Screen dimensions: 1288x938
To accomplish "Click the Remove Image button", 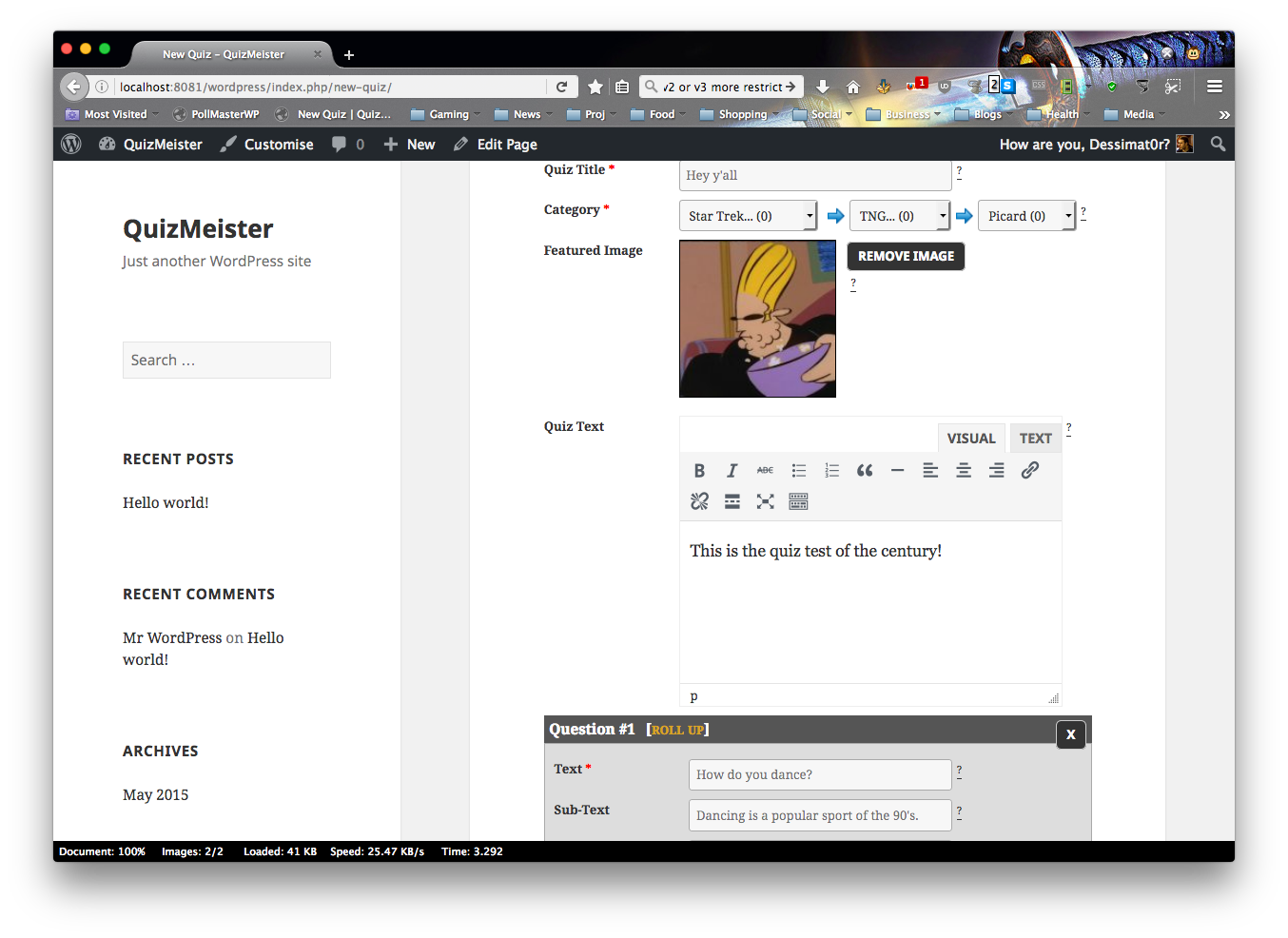I will [906, 256].
